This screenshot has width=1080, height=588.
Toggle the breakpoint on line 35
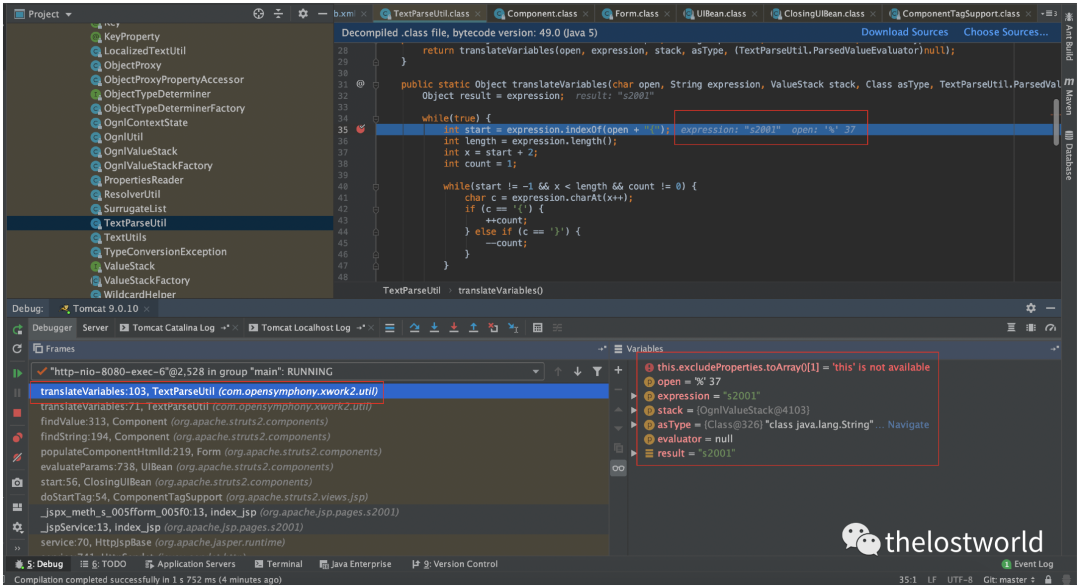360,129
